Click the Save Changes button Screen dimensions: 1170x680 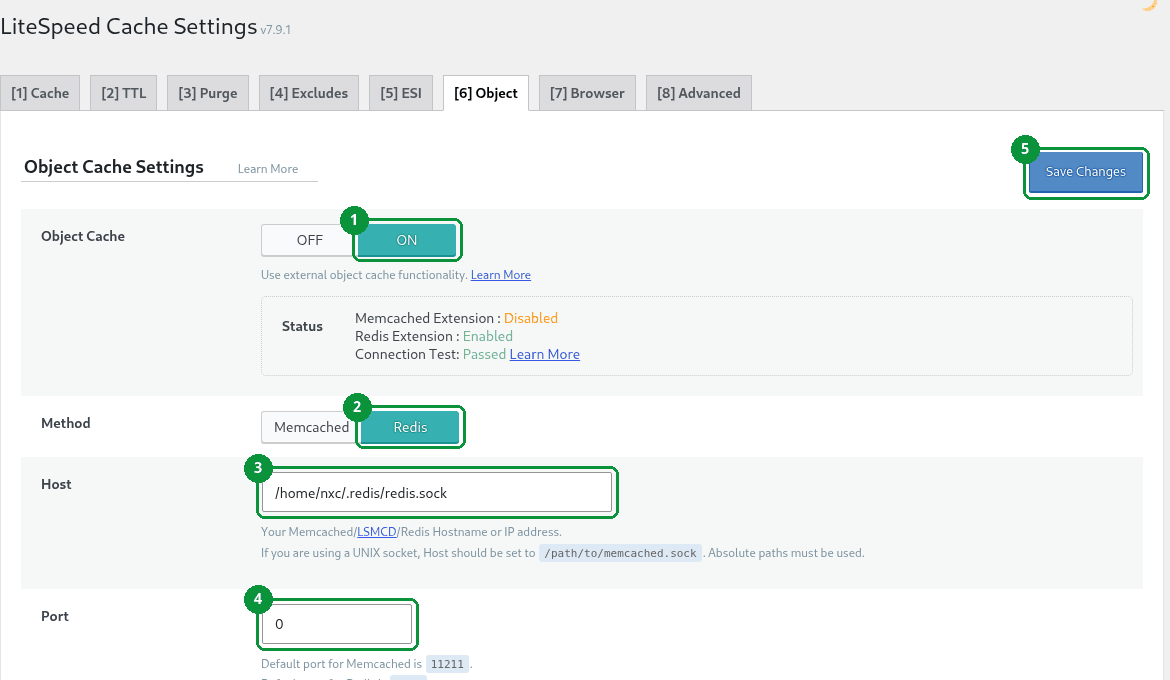click(1086, 172)
